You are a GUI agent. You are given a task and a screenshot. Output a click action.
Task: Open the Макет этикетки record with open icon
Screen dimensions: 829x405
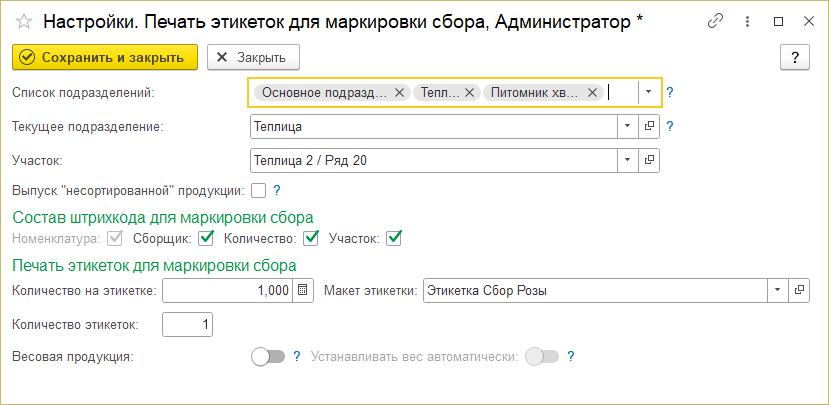(x=799, y=290)
